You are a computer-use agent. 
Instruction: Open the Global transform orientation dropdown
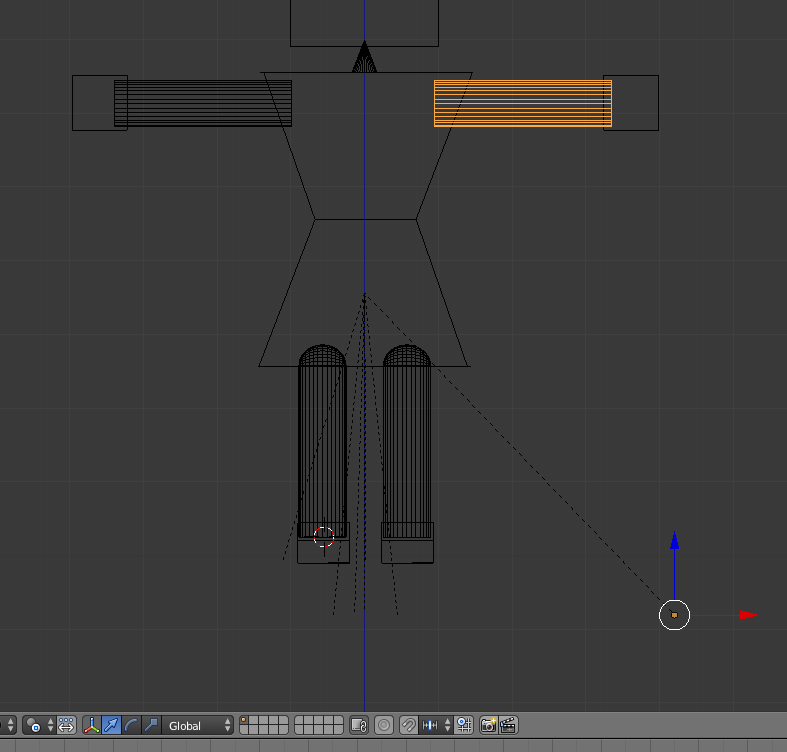coord(199,725)
